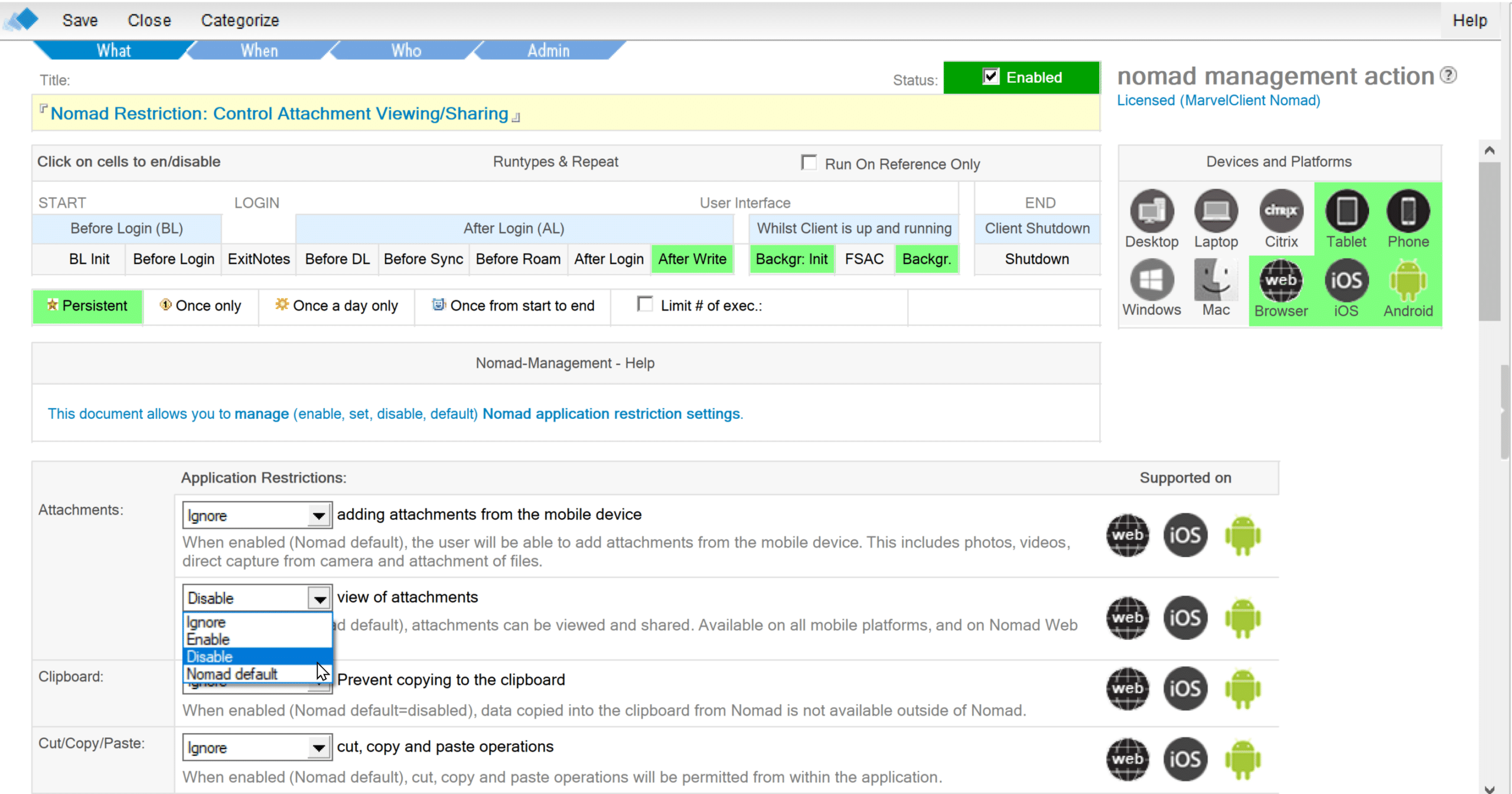Enable the After Login runtype cell

(608, 259)
